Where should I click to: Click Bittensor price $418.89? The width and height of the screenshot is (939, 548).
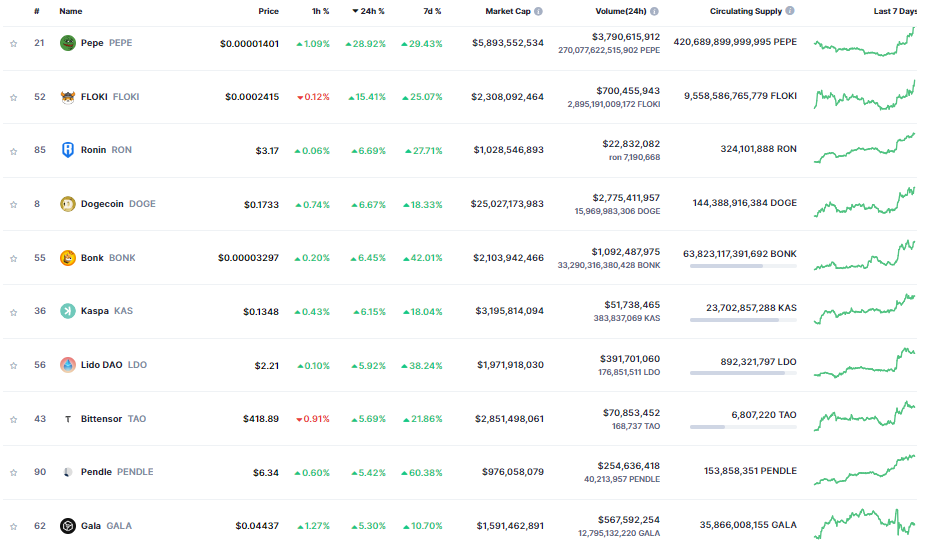coord(261,419)
